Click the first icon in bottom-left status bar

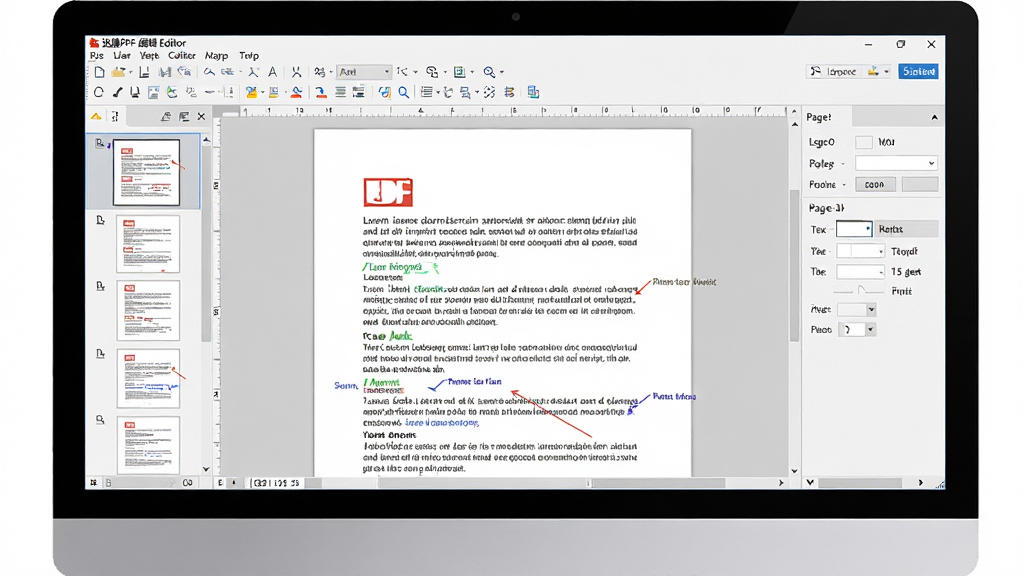tap(93, 483)
